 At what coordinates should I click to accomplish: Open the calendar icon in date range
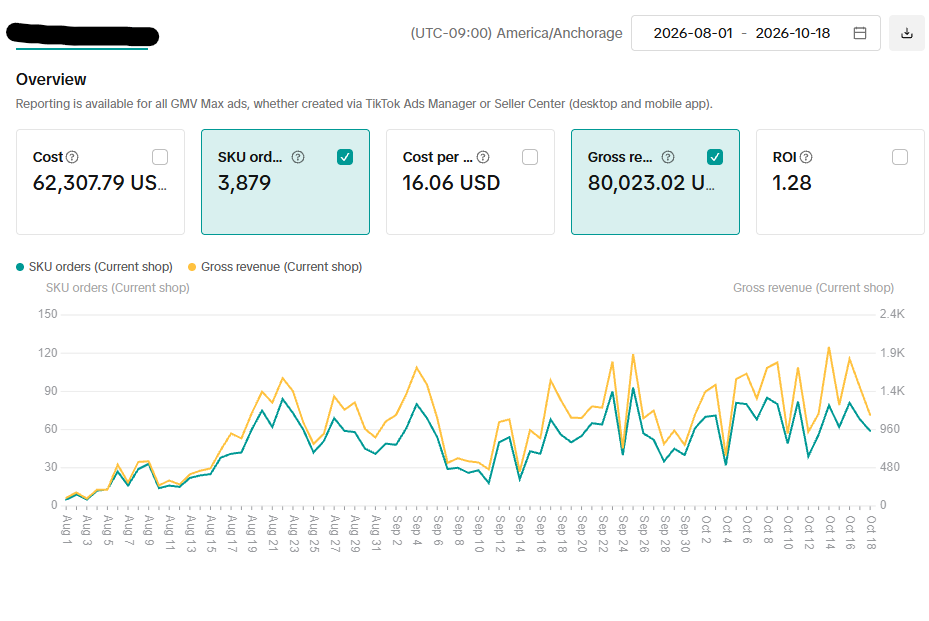860,33
